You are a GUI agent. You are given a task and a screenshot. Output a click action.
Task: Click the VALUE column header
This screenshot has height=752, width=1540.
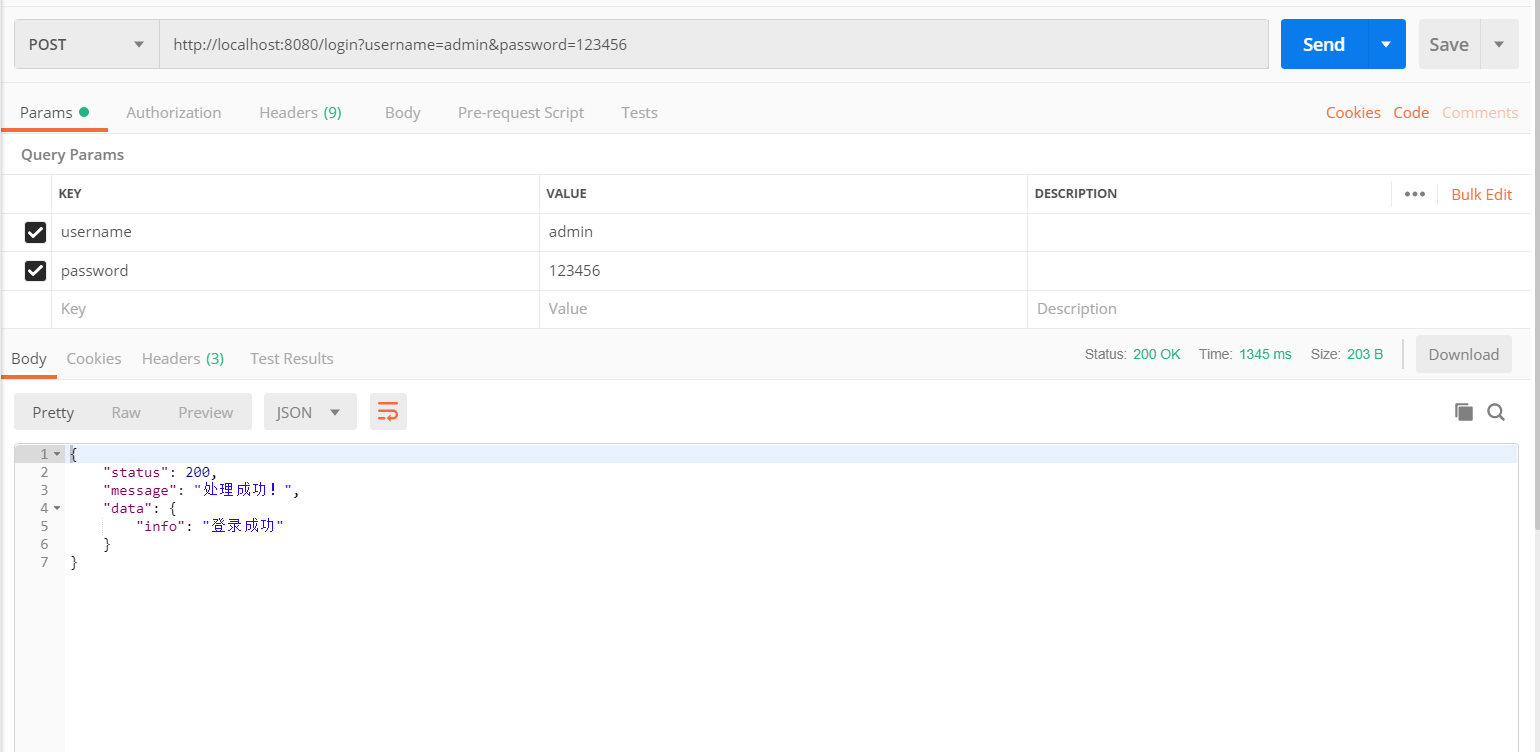[x=567, y=194]
